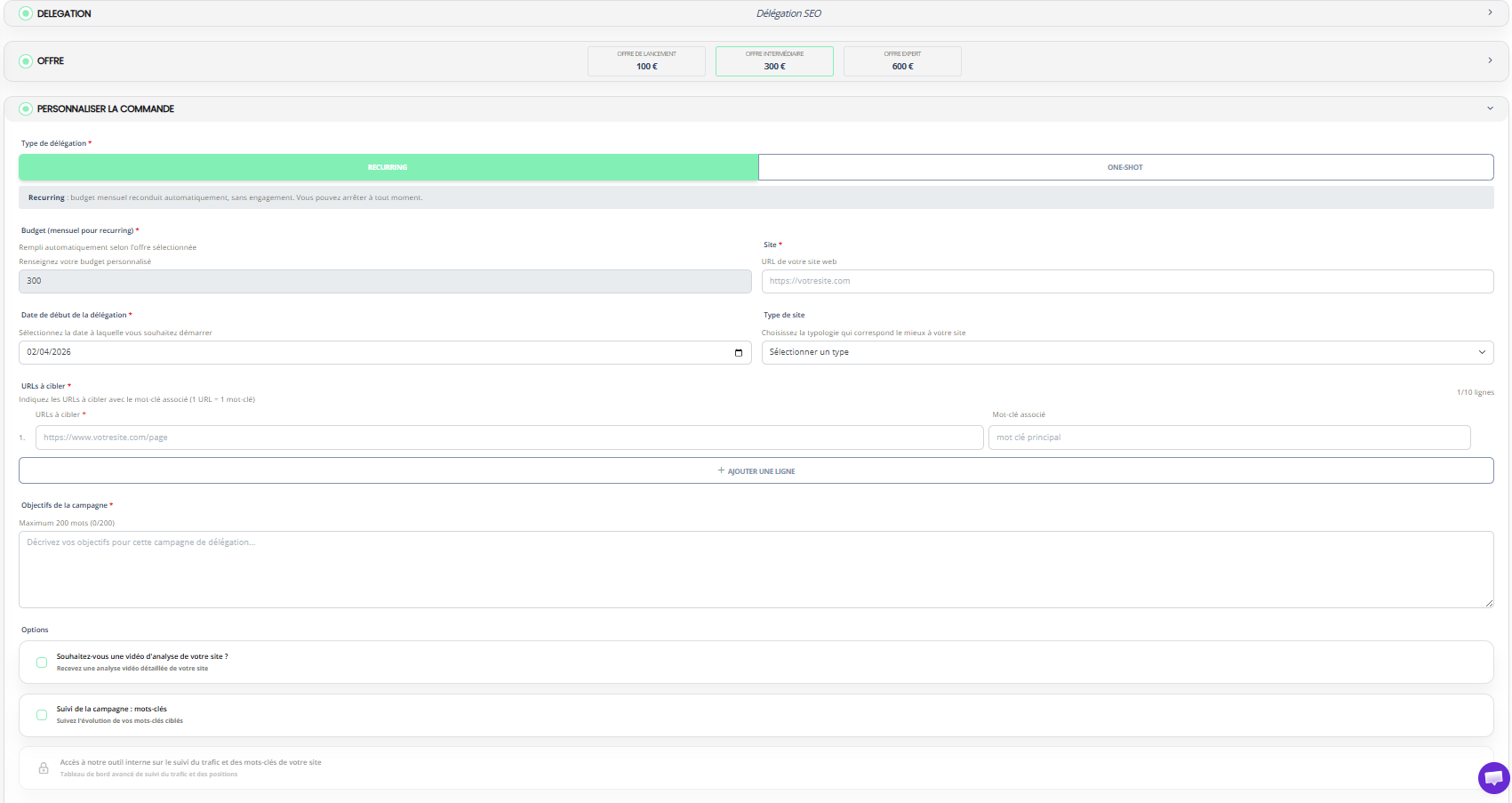Click AJOUTER UNE LIGNE button
Image resolution: width=1512 pixels, height=803 pixels.
[756, 471]
